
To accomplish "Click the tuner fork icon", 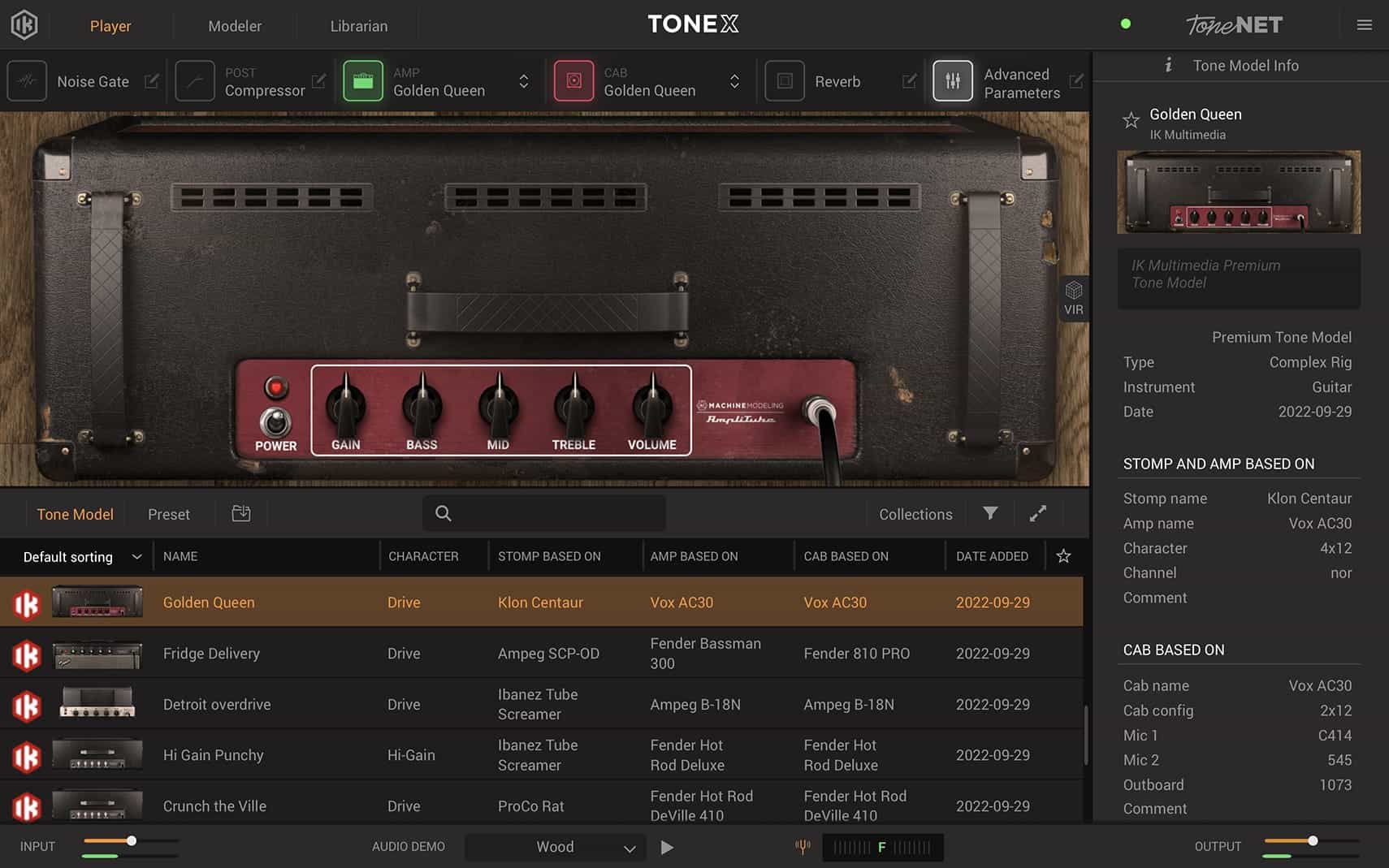I will tap(803, 847).
